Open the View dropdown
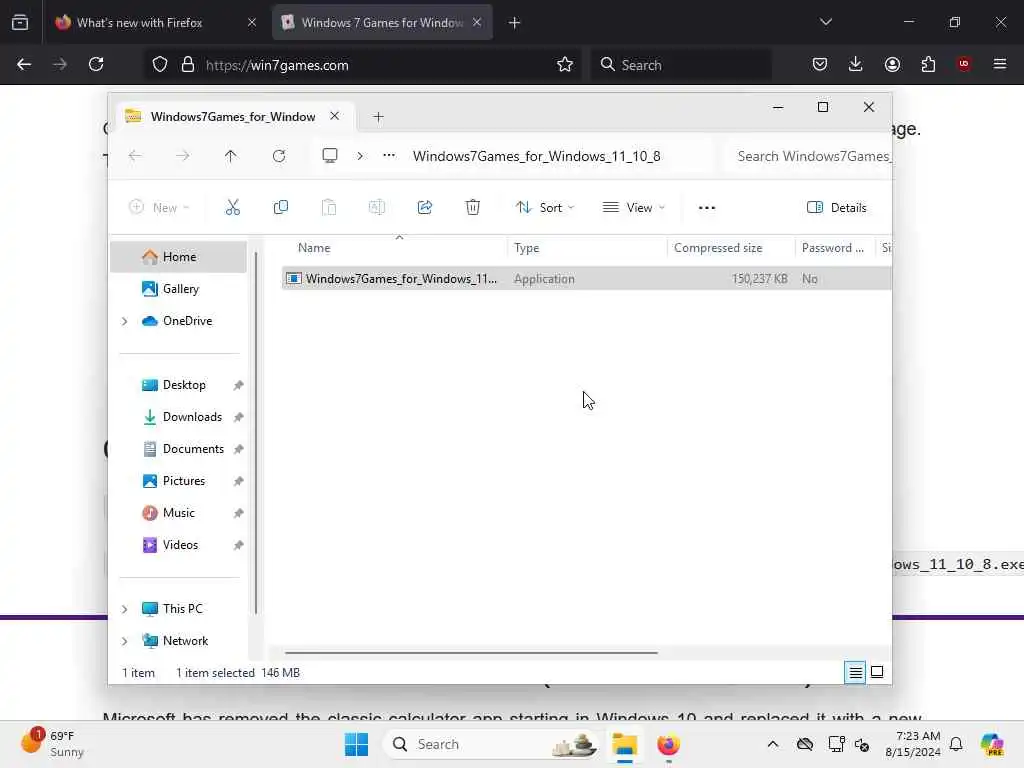Image resolution: width=1024 pixels, height=768 pixels. 633,208
